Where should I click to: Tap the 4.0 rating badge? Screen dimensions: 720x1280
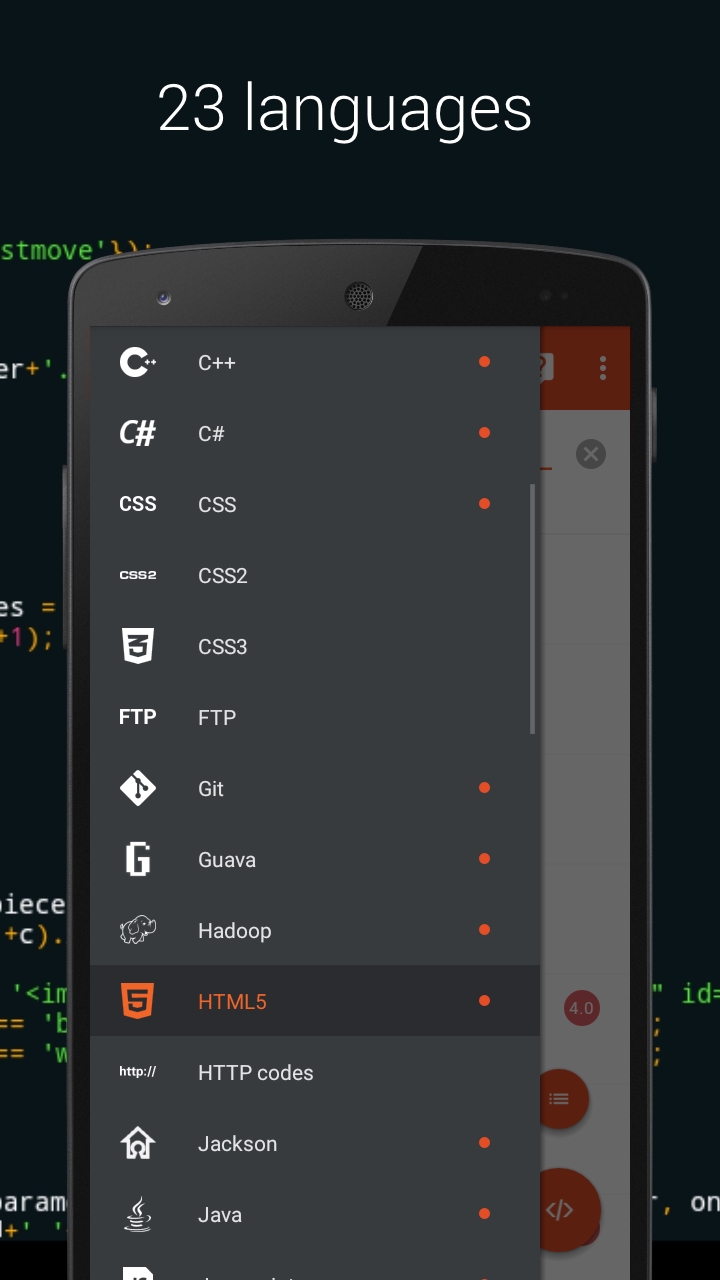(x=581, y=1008)
